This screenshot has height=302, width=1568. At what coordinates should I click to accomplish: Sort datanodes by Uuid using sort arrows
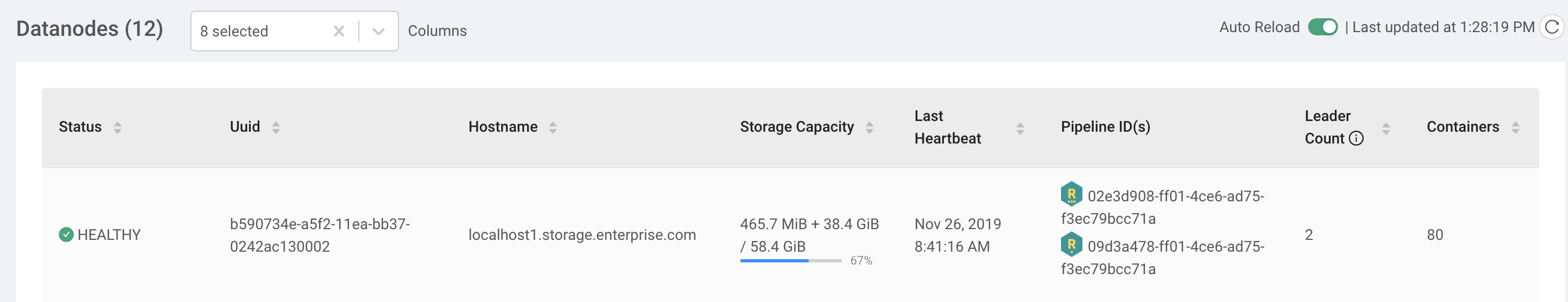(x=276, y=127)
